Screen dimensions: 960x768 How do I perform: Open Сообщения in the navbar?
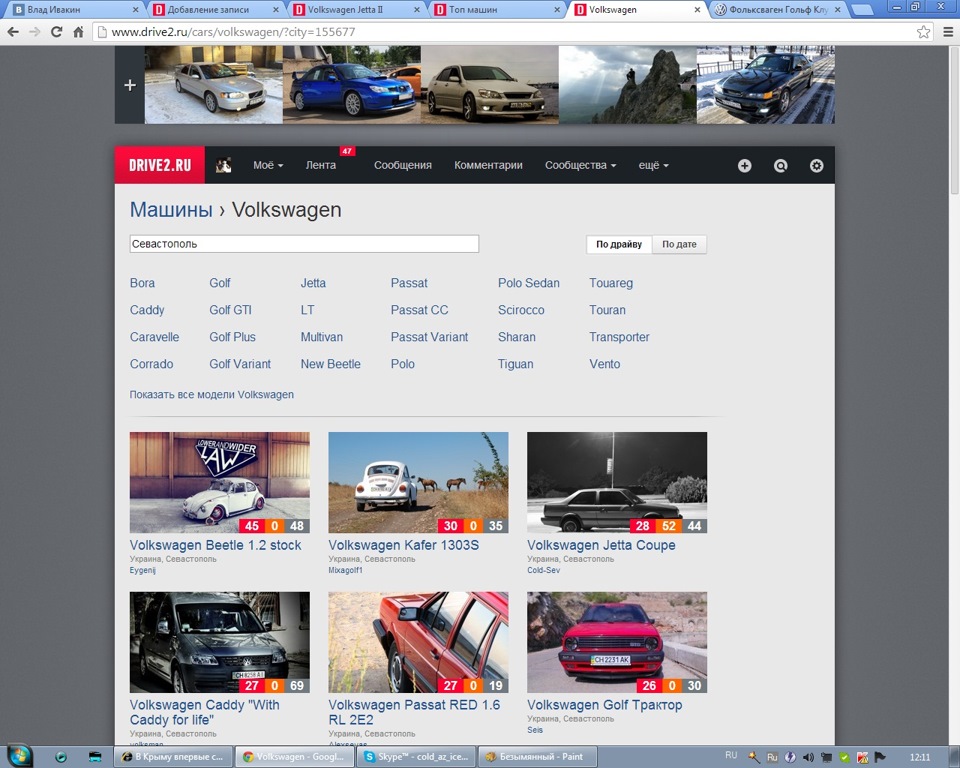(x=403, y=165)
